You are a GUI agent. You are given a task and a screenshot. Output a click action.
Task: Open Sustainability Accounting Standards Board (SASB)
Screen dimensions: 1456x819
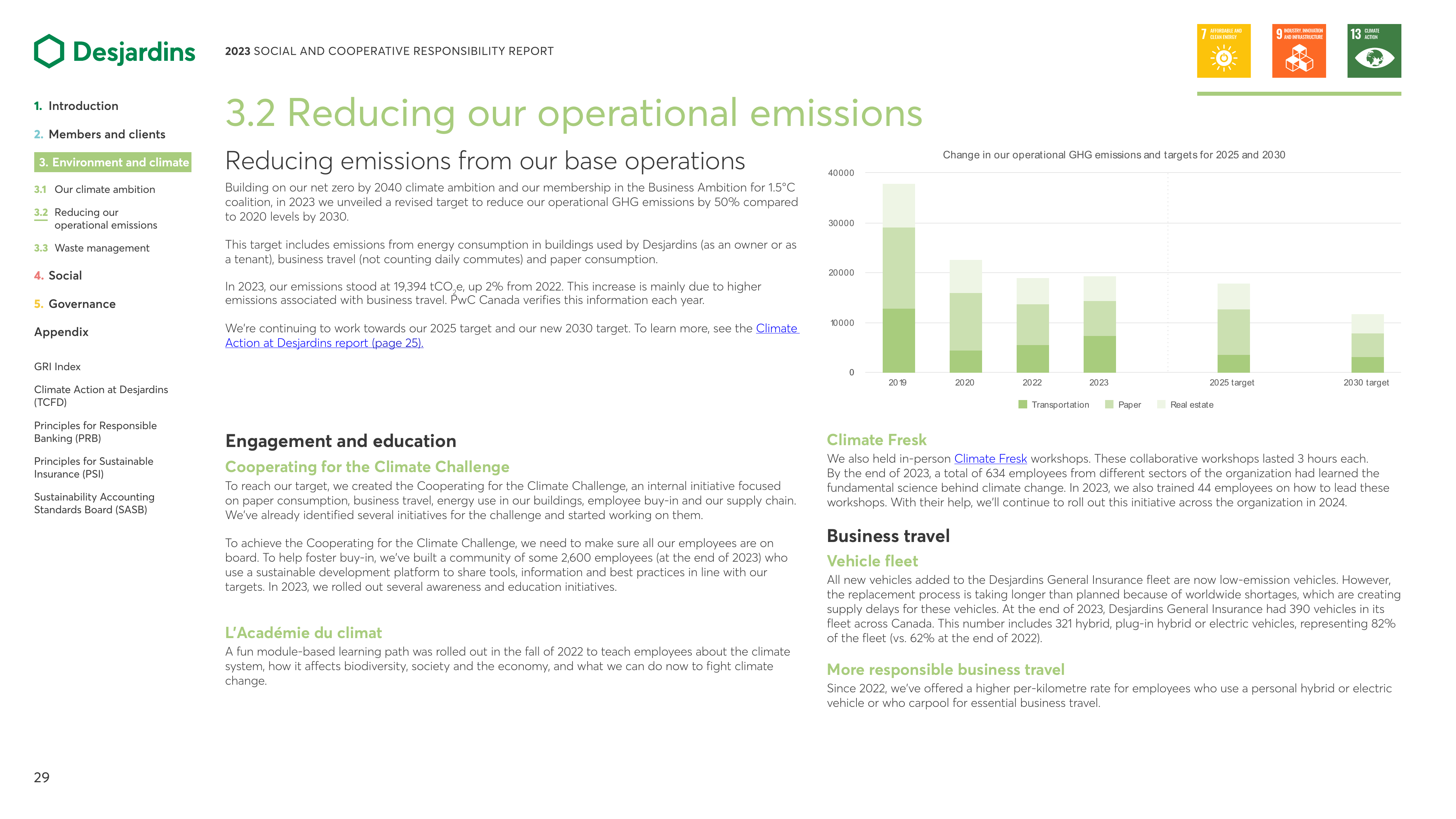click(94, 503)
